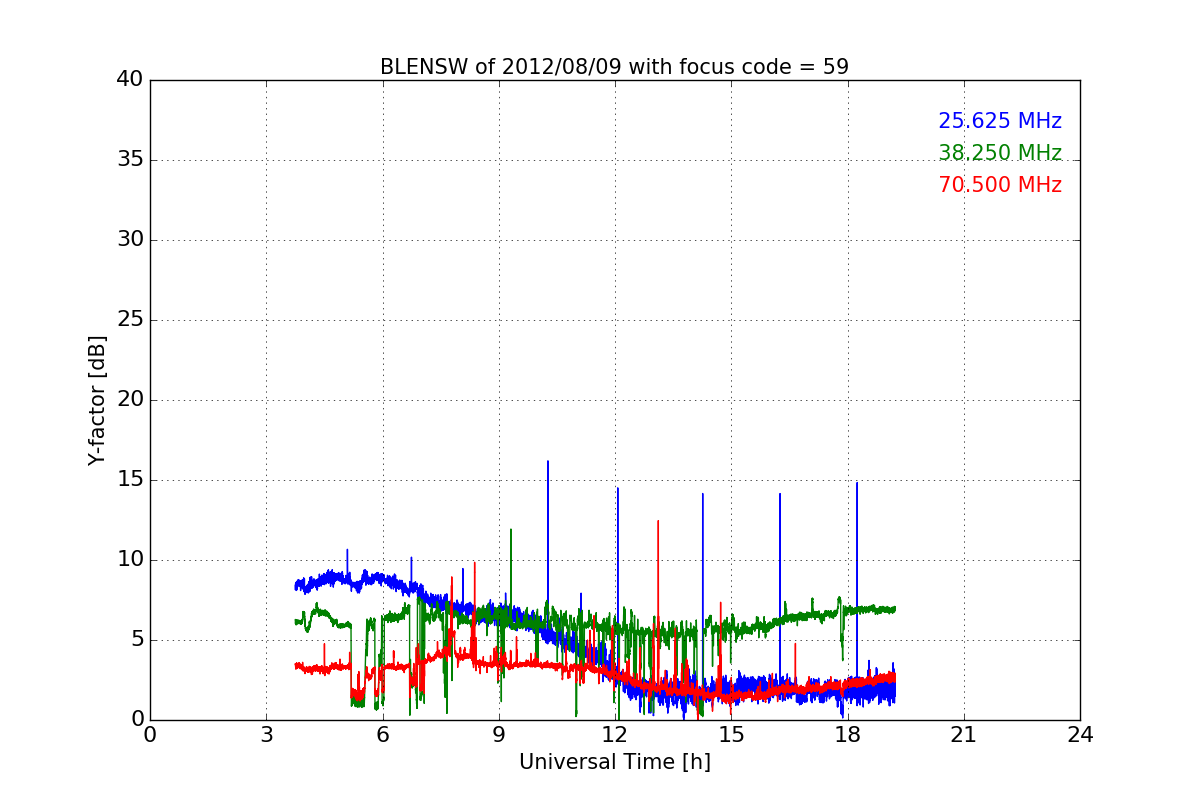The width and height of the screenshot is (1200, 800).
Task: Select the 38.250 MHz legend label
Action: (x=1000, y=153)
